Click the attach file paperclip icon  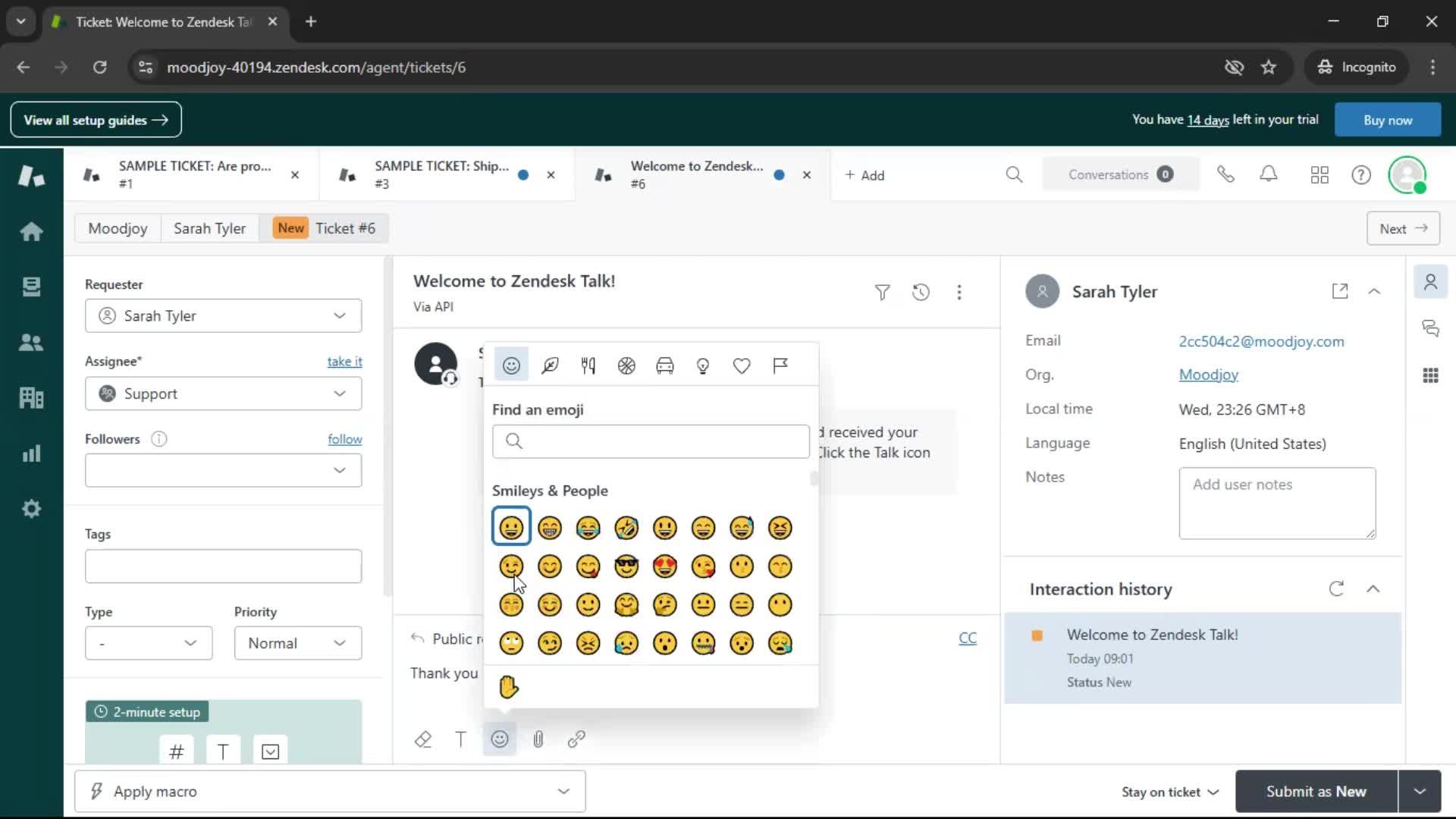(x=538, y=739)
